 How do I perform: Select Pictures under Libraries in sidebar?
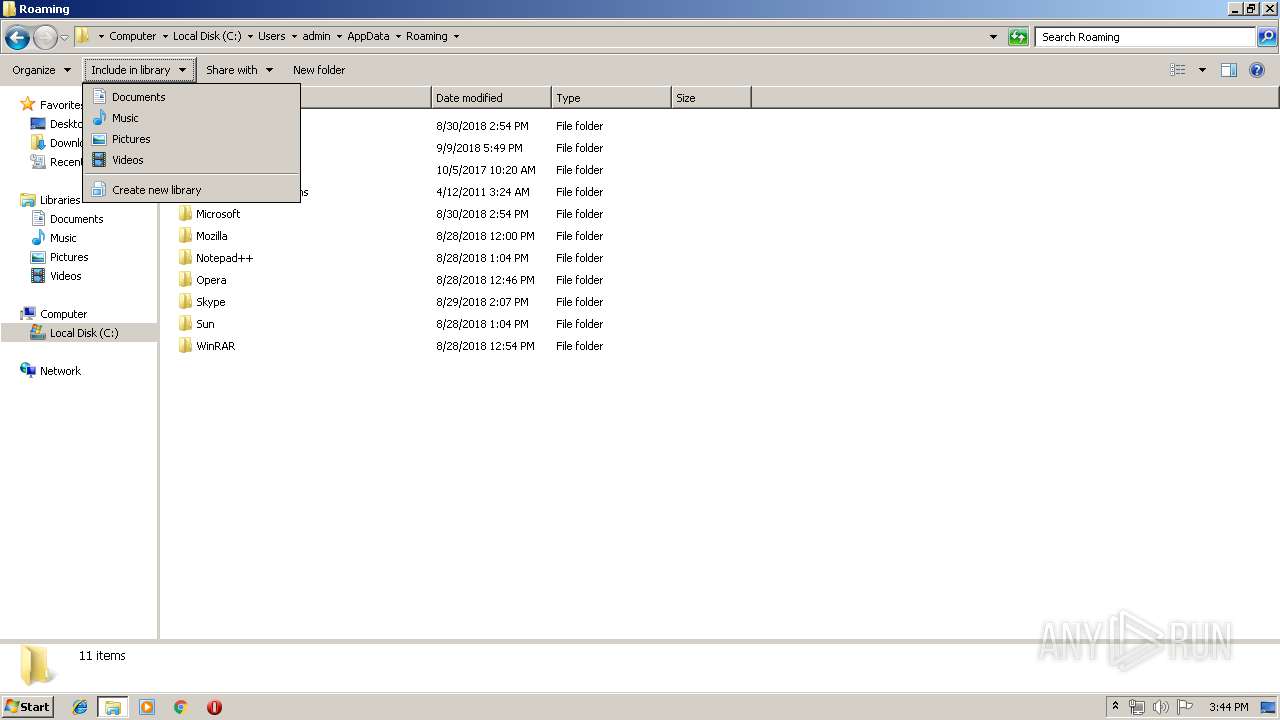point(69,257)
